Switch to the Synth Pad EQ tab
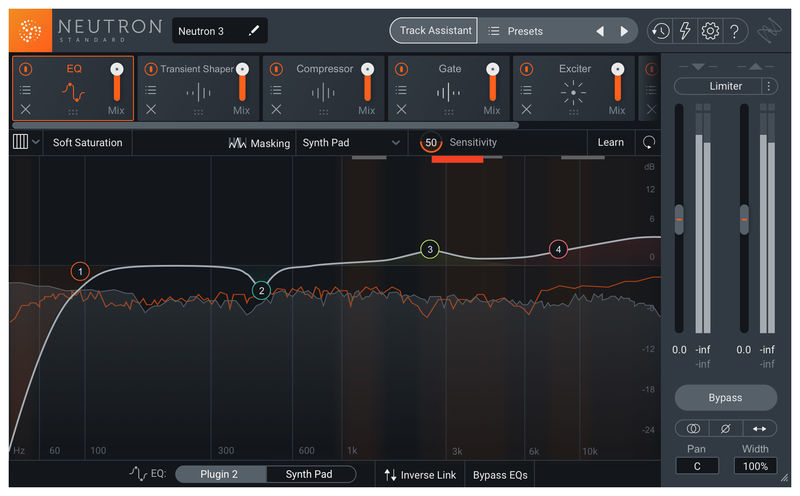This screenshot has height=496, width=800. [x=310, y=474]
